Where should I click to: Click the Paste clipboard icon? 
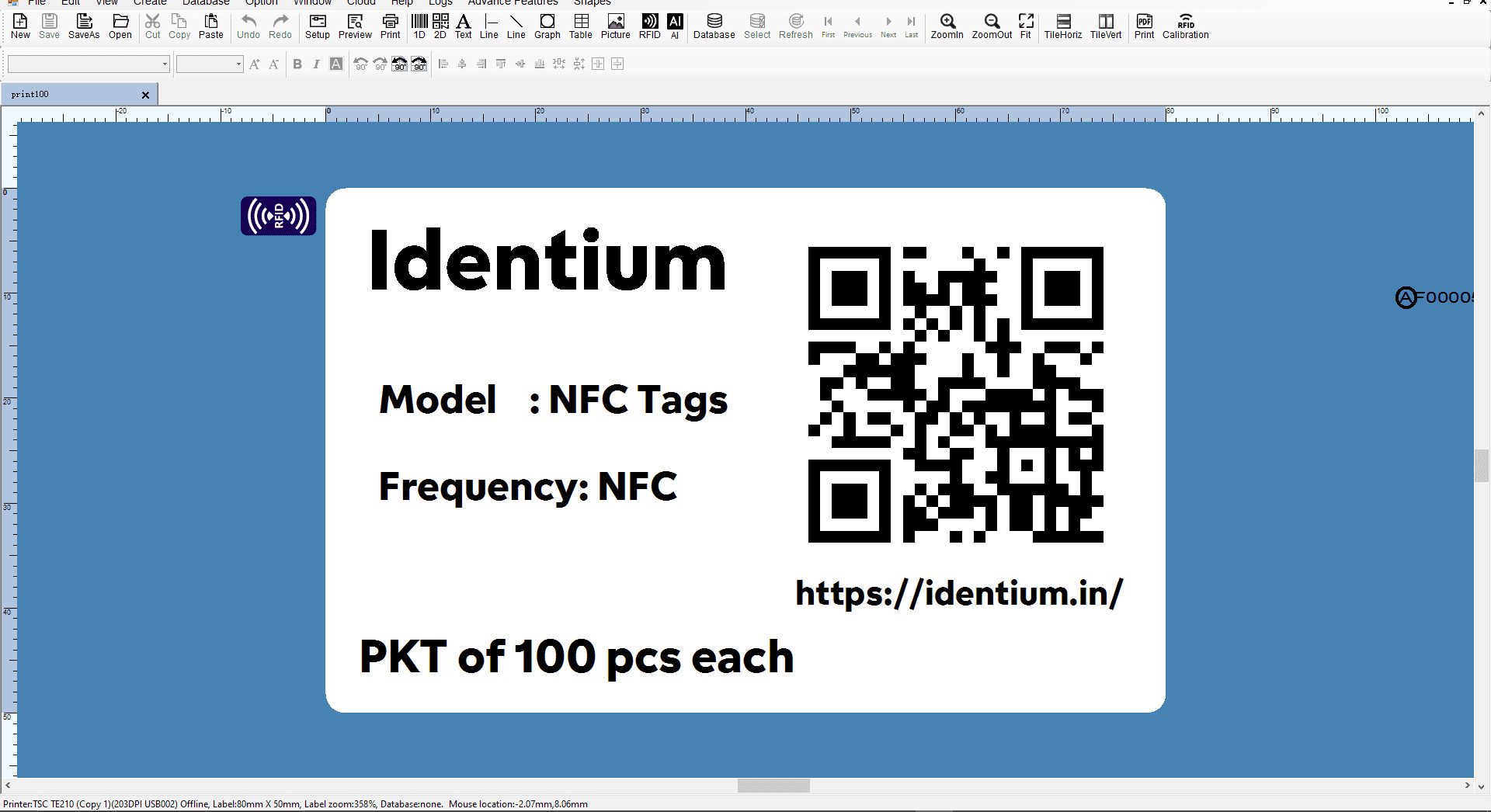[x=210, y=26]
